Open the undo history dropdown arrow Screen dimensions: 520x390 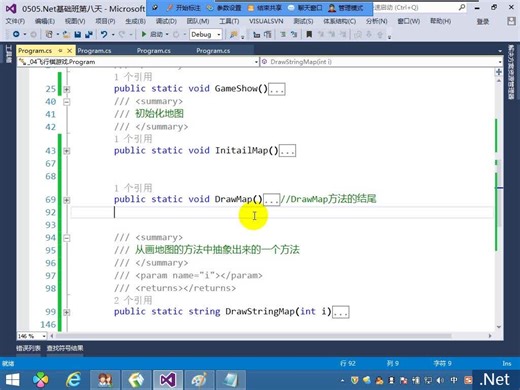point(113,34)
